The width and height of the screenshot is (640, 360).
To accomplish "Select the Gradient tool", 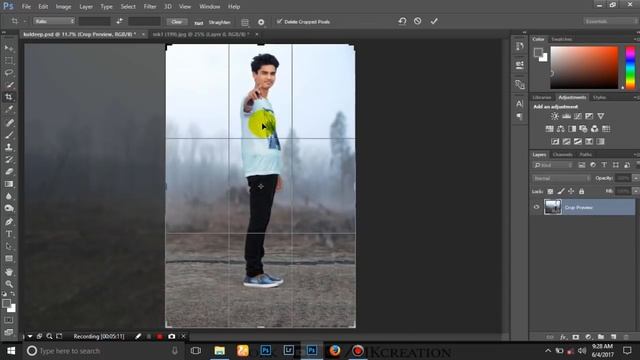I will click(9, 184).
